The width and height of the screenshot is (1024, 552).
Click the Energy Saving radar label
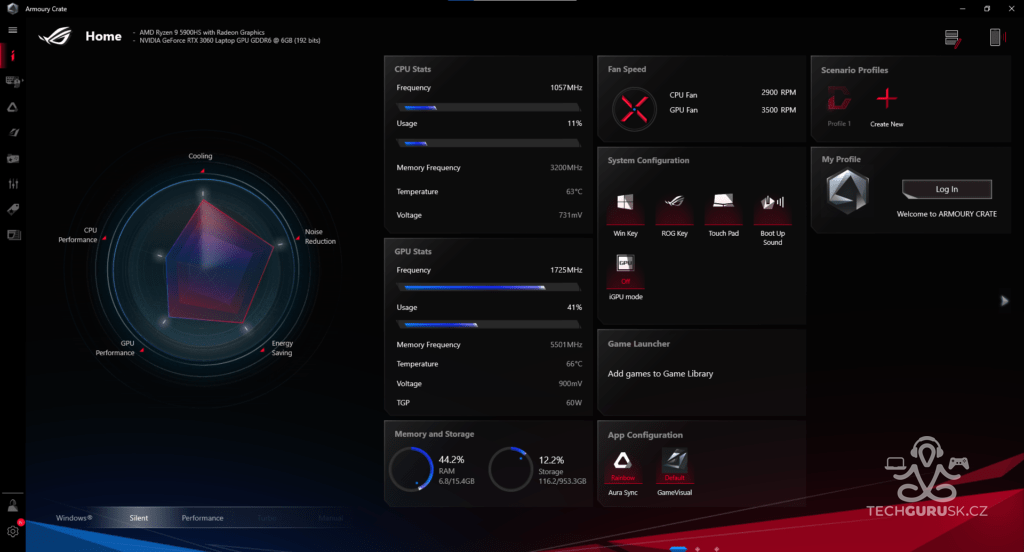(282, 348)
